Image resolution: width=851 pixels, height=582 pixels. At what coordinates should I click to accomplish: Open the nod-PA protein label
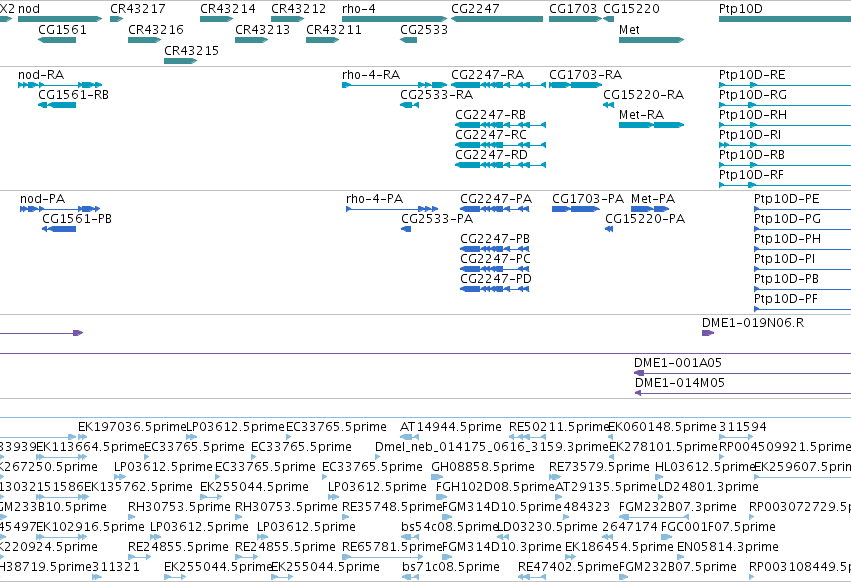(x=42, y=199)
